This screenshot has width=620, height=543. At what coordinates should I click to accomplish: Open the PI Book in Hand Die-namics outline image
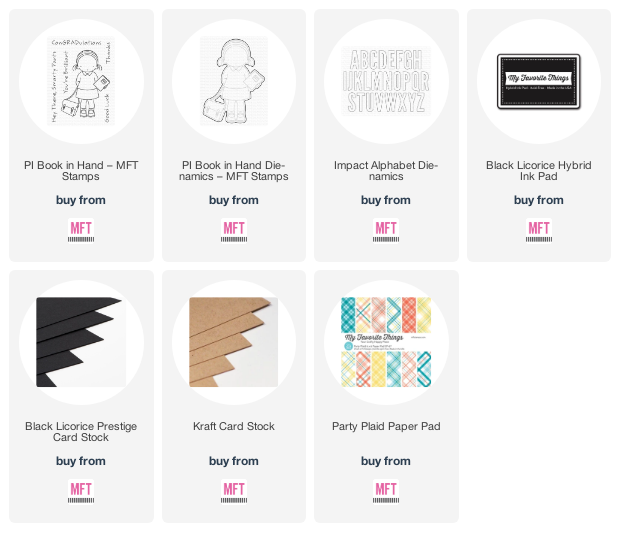[x=234, y=81]
